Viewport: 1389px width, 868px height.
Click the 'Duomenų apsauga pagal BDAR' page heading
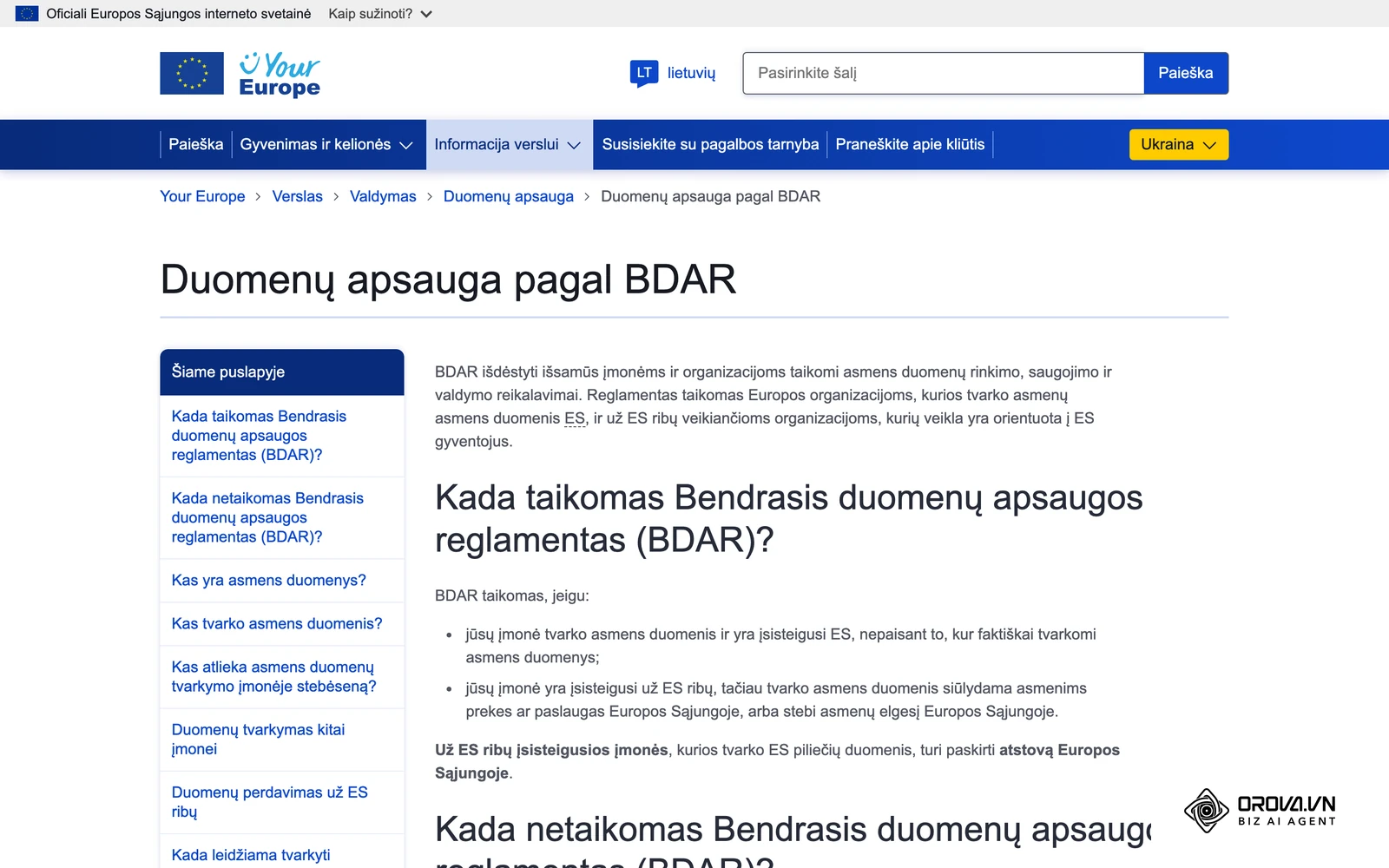point(448,280)
